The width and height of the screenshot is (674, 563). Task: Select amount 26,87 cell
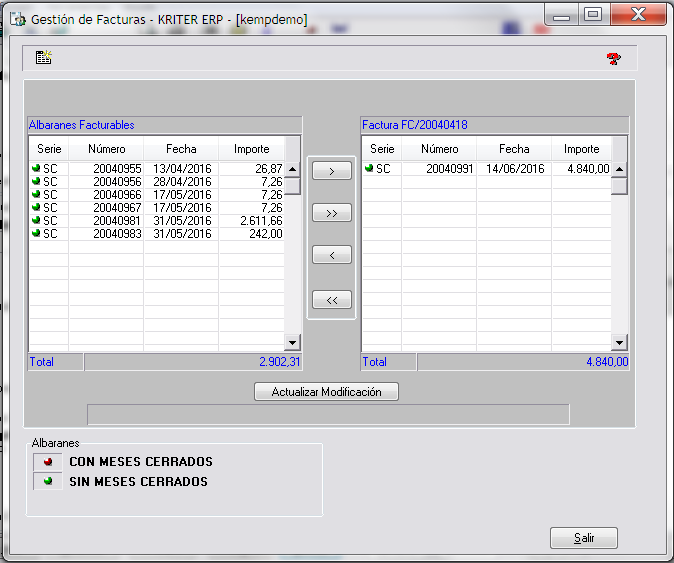click(x=251, y=168)
